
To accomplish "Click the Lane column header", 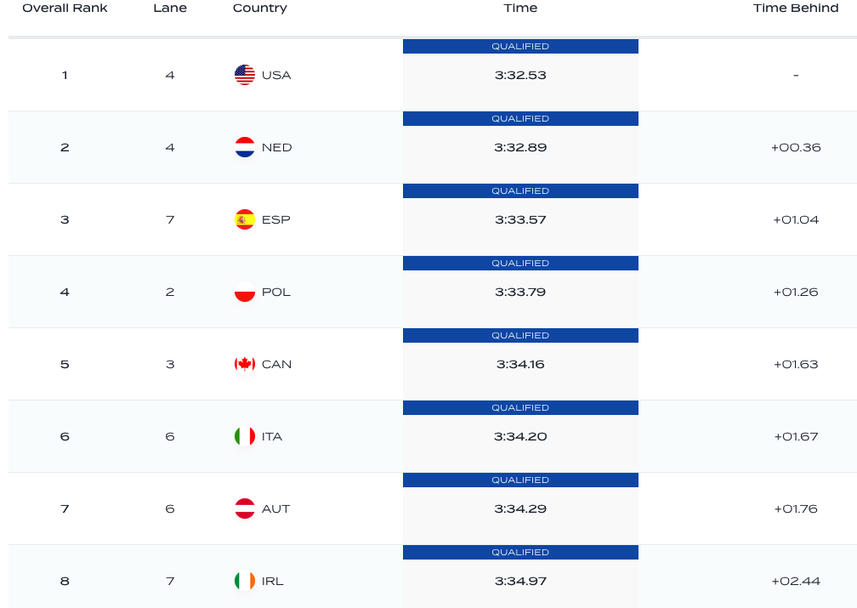I will (170, 8).
